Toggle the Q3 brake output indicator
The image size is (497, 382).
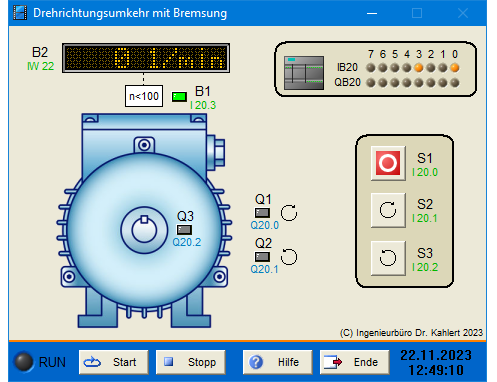184,230
